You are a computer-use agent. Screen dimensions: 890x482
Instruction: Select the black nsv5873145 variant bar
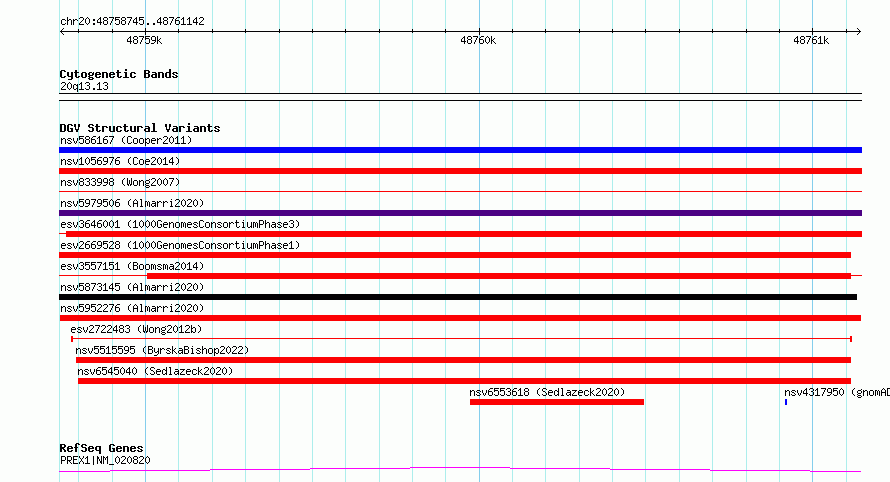(458, 297)
